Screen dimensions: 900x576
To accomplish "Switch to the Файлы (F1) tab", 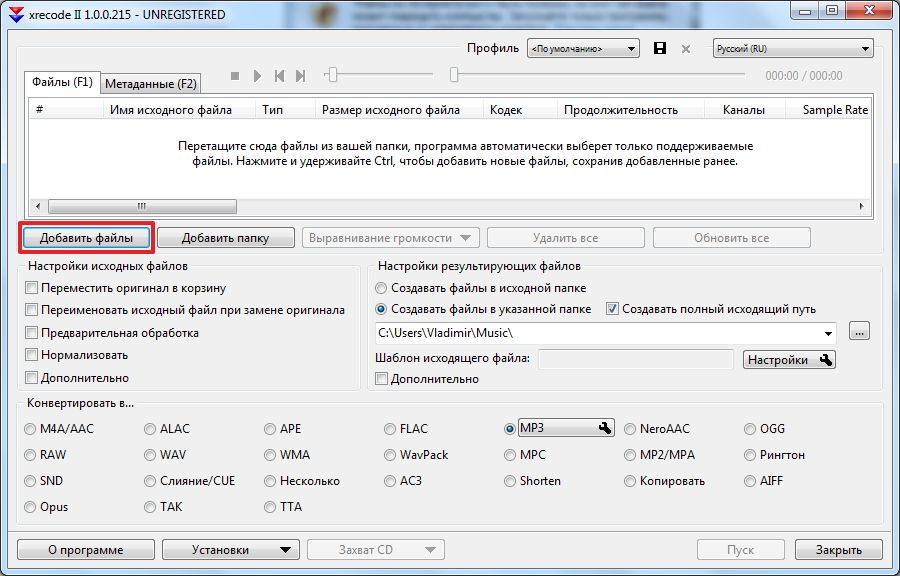I will 62,82.
